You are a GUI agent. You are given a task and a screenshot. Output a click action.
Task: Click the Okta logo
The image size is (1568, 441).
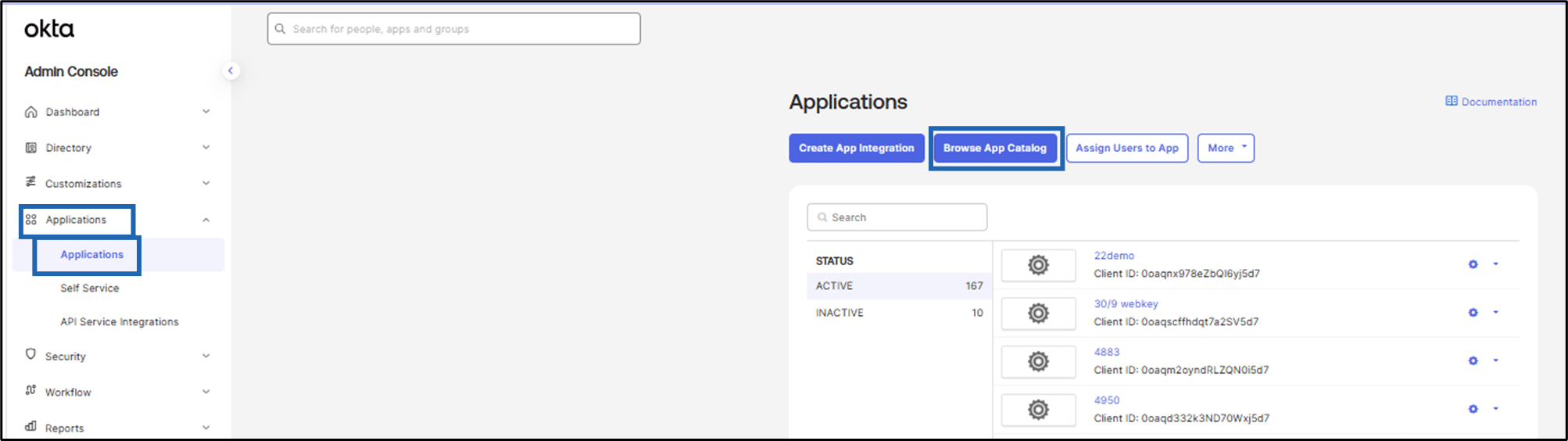tap(49, 29)
